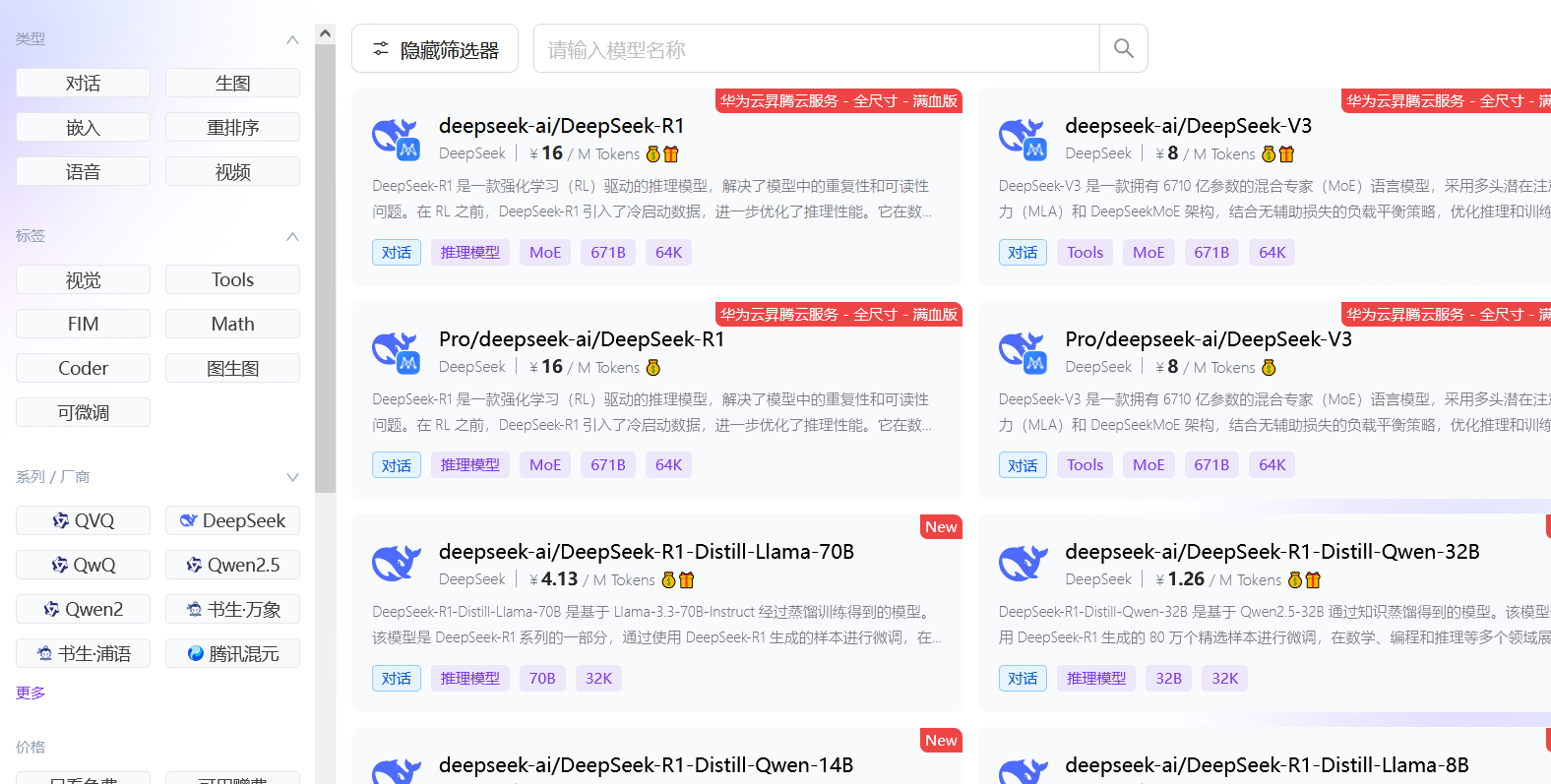Screen dimensions: 1551x784
Task: Collapse the 类型 filter section
Action: click(292, 39)
